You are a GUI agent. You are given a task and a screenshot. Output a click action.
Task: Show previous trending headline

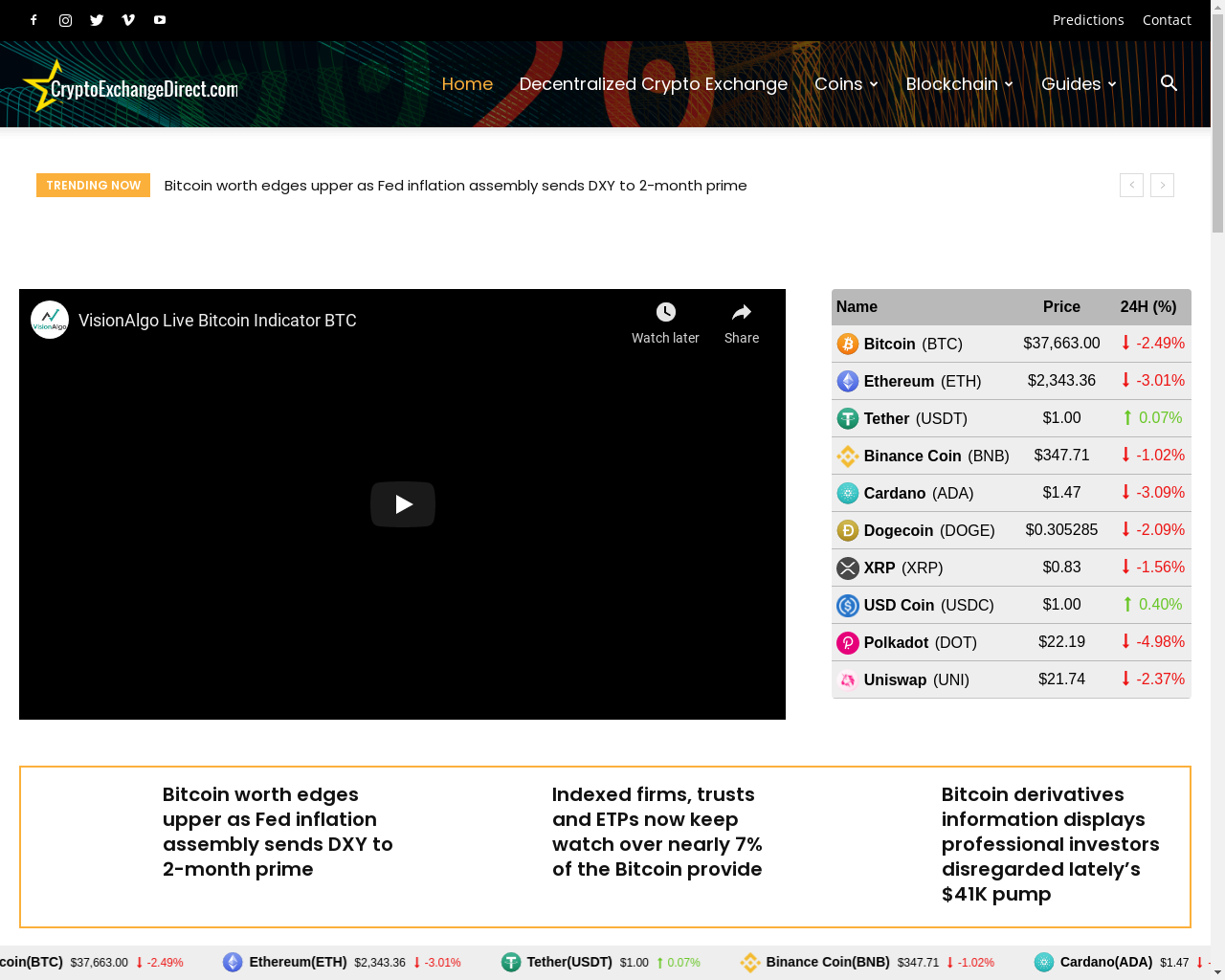click(1131, 185)
